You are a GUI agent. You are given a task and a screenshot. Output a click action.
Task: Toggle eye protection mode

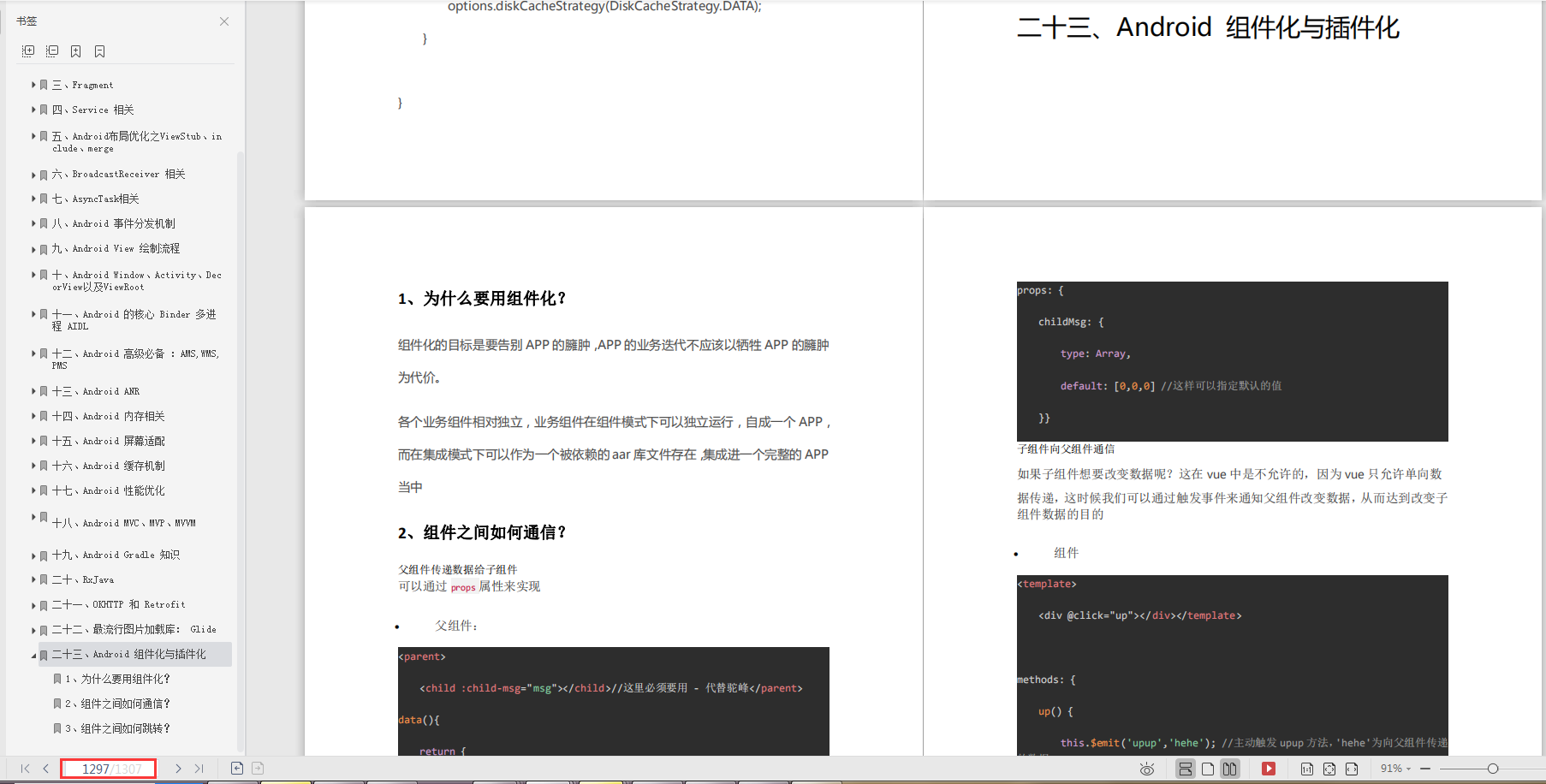pos(1147,769)
